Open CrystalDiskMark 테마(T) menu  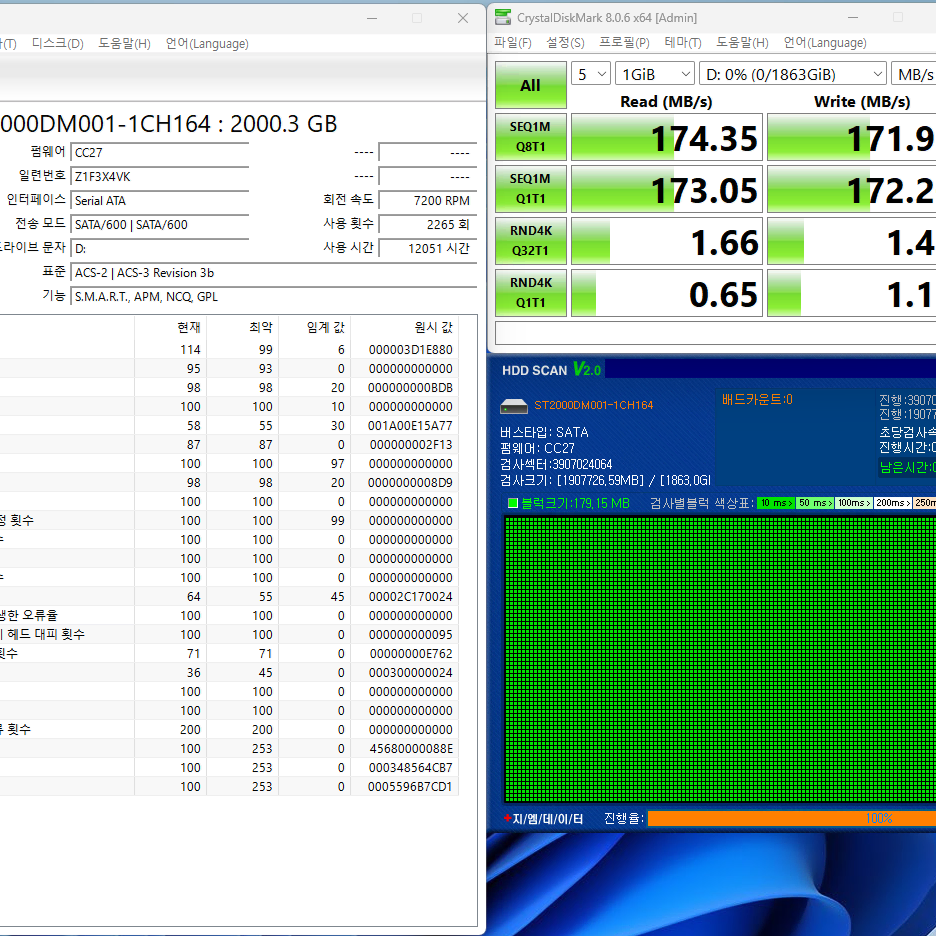click(682, 42)
